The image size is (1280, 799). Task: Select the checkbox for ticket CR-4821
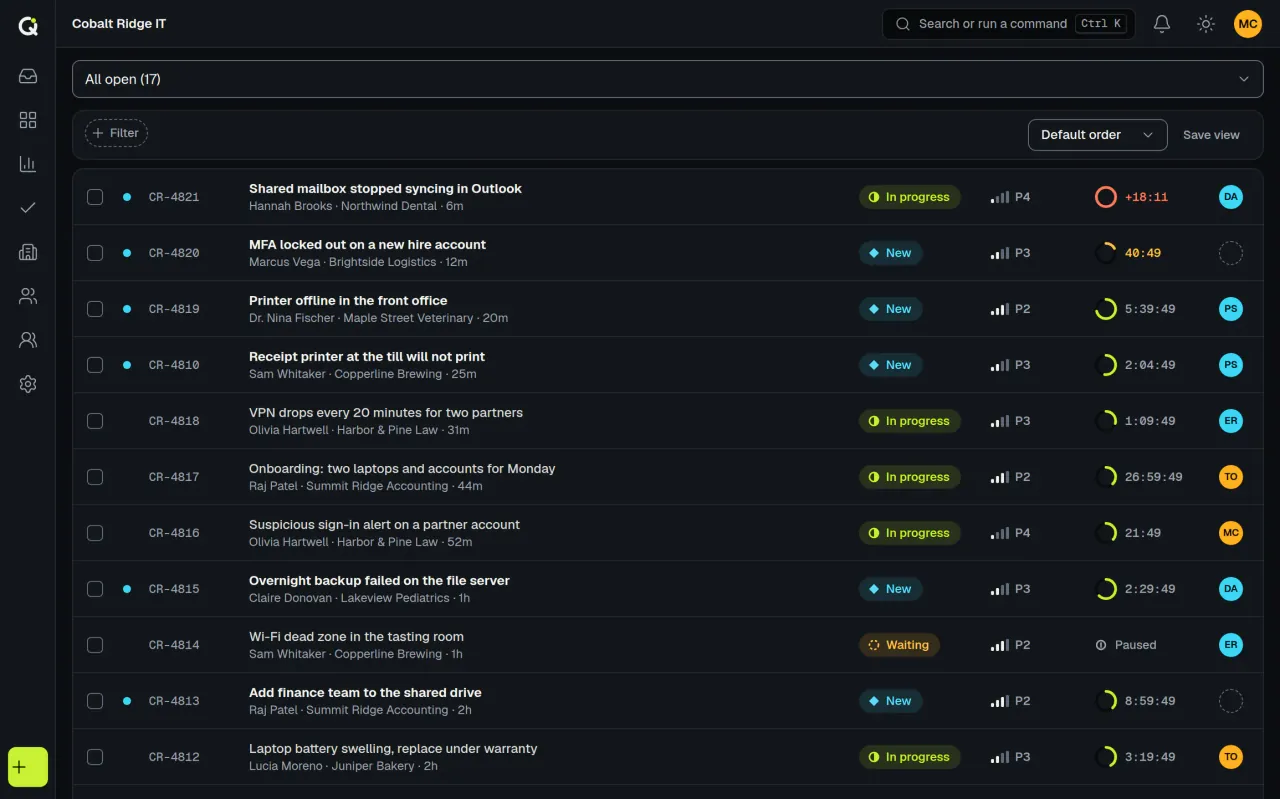click(x=95, y=197)
